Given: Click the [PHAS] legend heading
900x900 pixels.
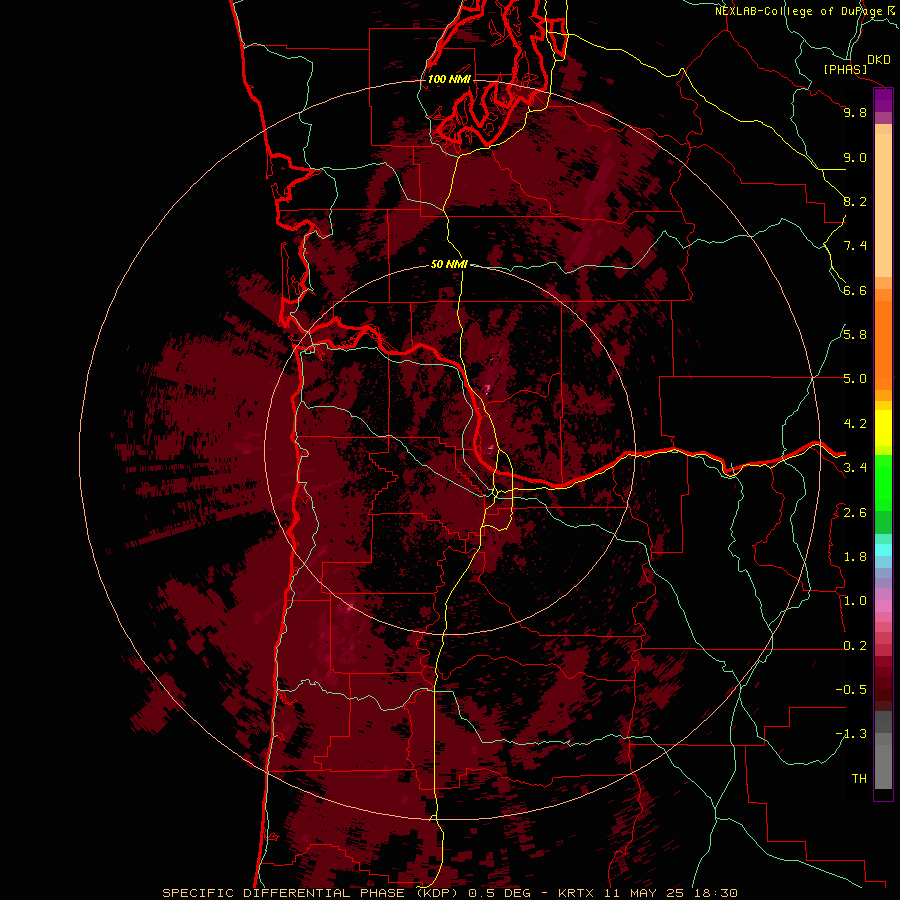Looking at the screenshot, I should [x=845, y=69].
